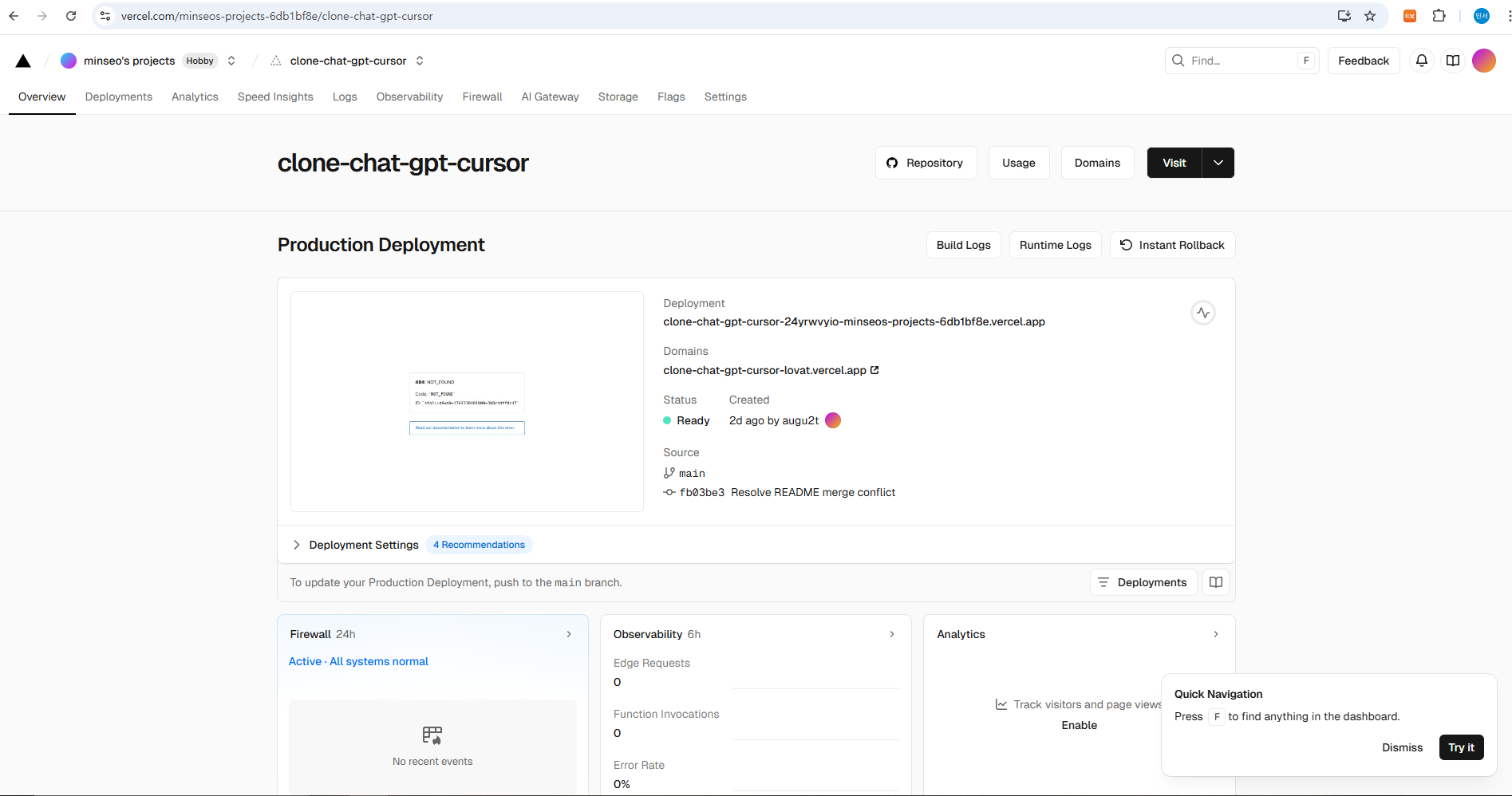
Task: Reload the page with browser refresh icon
Action: coord(71,16)
